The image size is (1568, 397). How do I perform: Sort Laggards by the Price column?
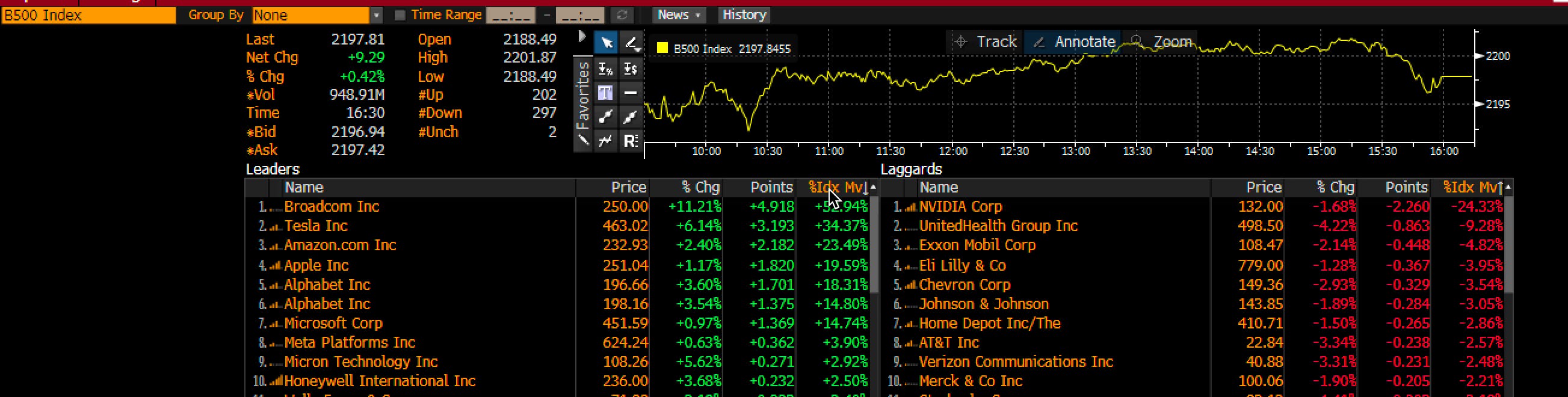point(1248,188)
